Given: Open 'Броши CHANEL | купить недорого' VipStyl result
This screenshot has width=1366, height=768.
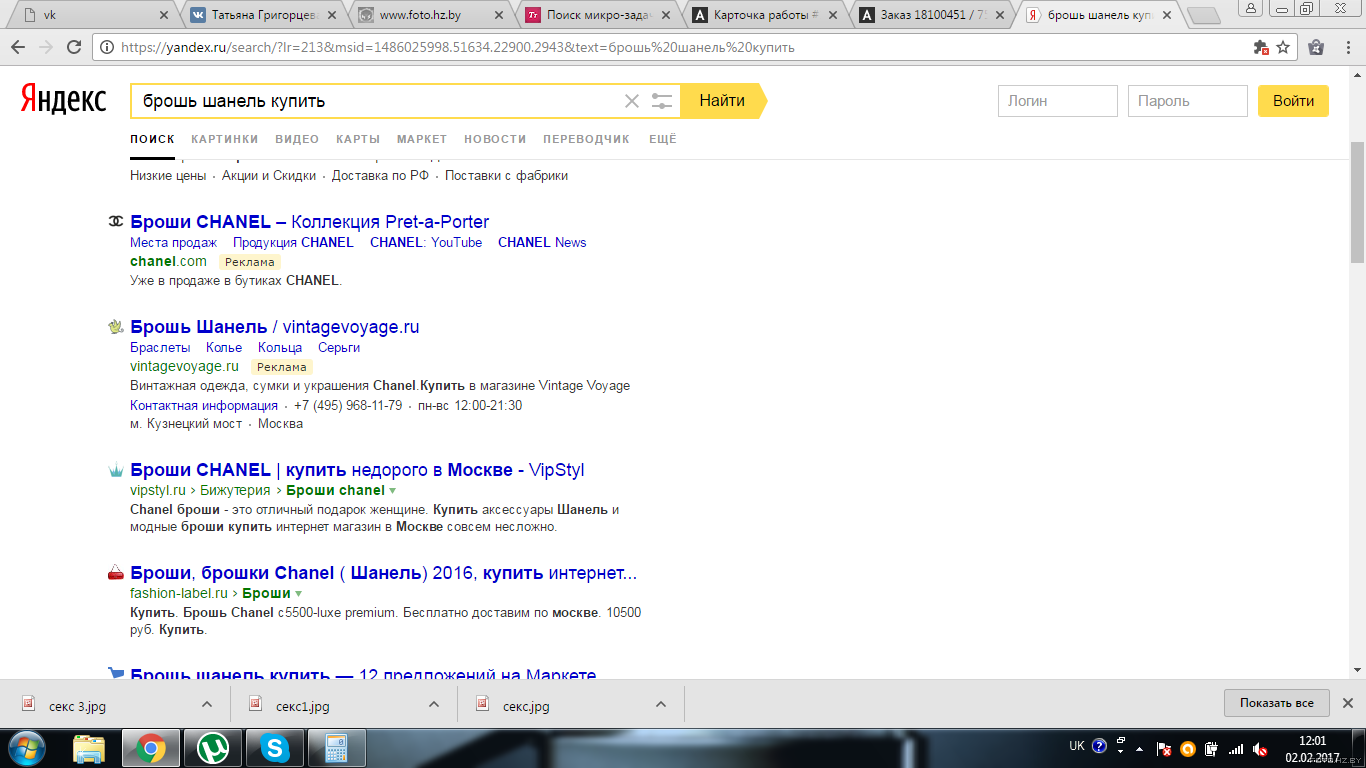Looking at the screenshot, I should 357,470.
